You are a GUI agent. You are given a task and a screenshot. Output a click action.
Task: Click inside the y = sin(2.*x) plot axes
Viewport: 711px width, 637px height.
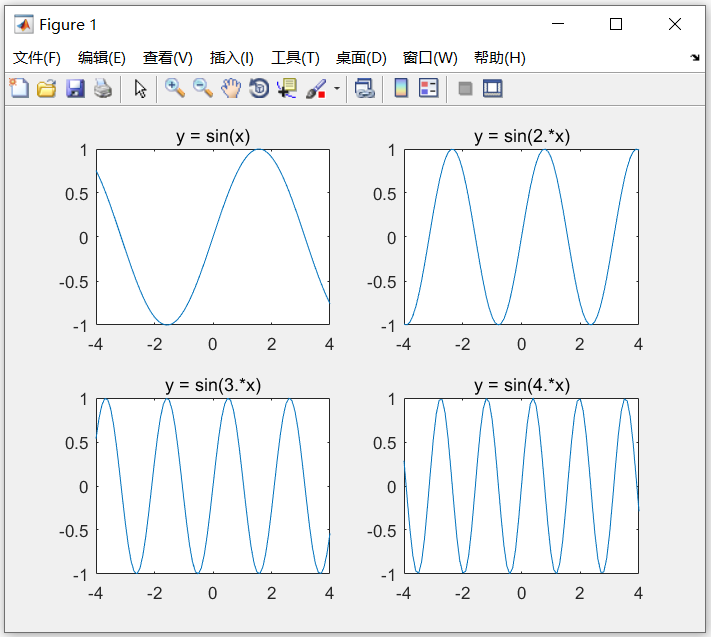pyautogui.click(x=521, y=237)
